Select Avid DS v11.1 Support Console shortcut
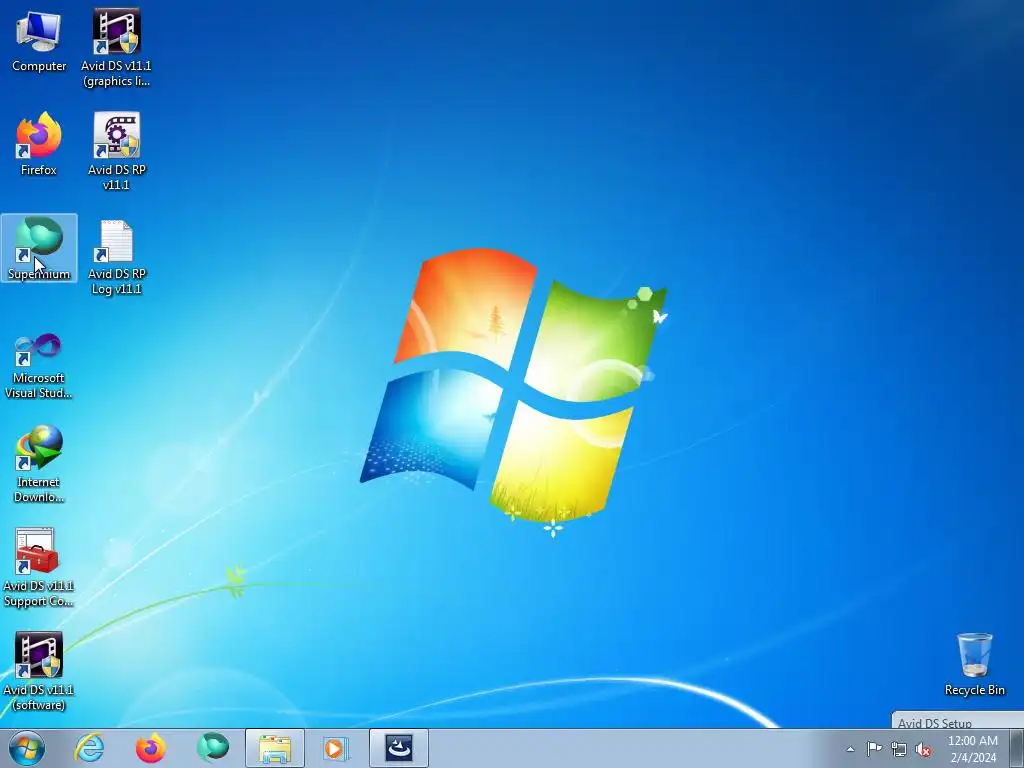 tap(39, 568)
